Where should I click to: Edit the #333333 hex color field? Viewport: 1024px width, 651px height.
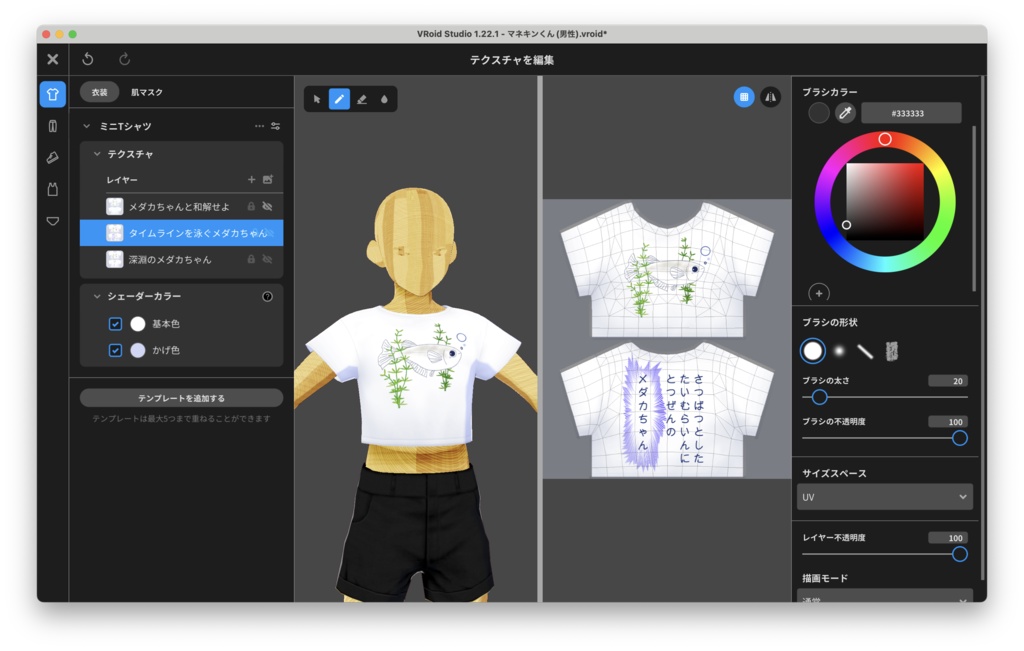911,113
